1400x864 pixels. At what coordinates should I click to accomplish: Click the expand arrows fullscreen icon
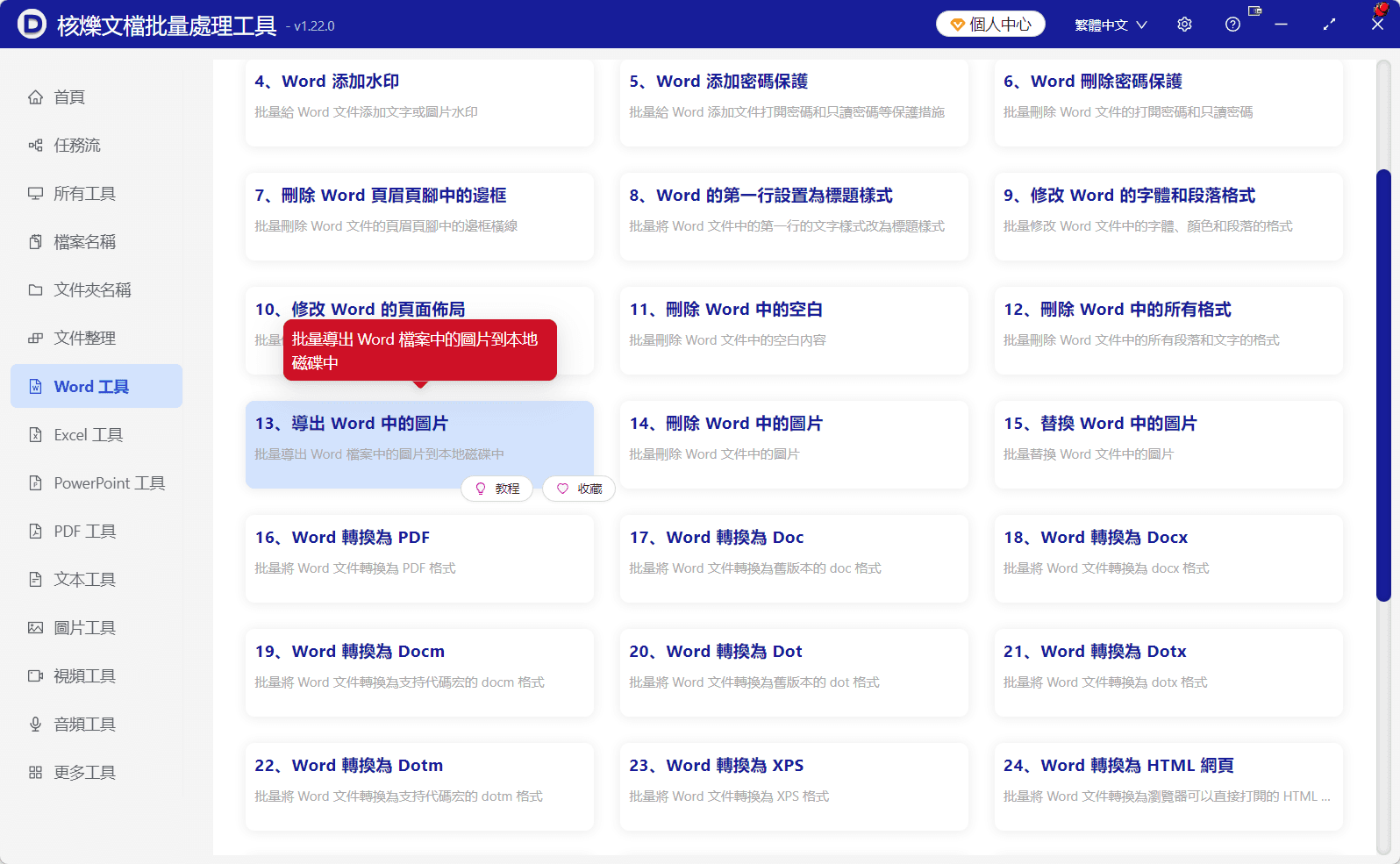pyautogui.click(x=1329, y=25)
